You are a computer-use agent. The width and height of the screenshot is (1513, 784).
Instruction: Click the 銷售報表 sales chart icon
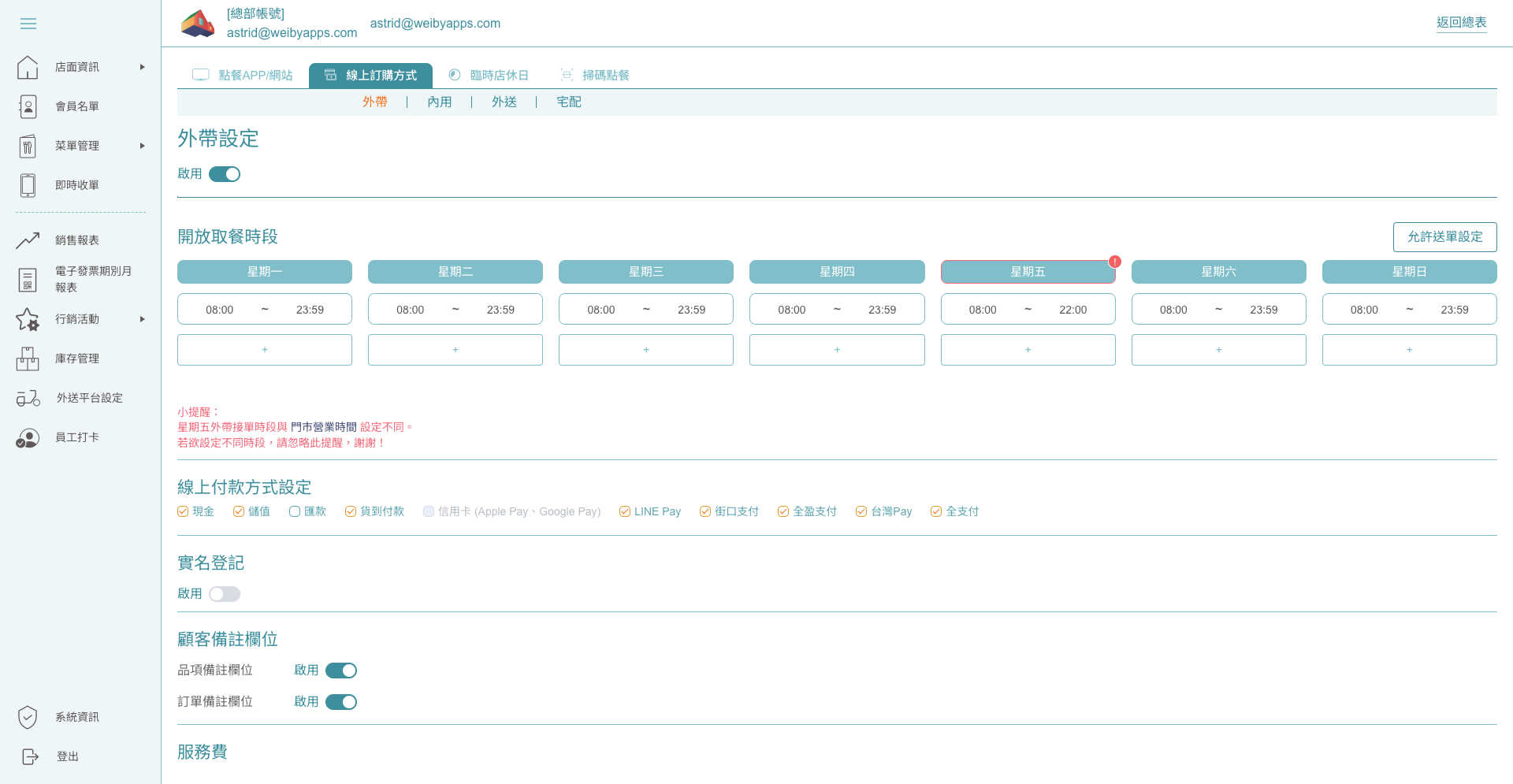tap(28, 240)
